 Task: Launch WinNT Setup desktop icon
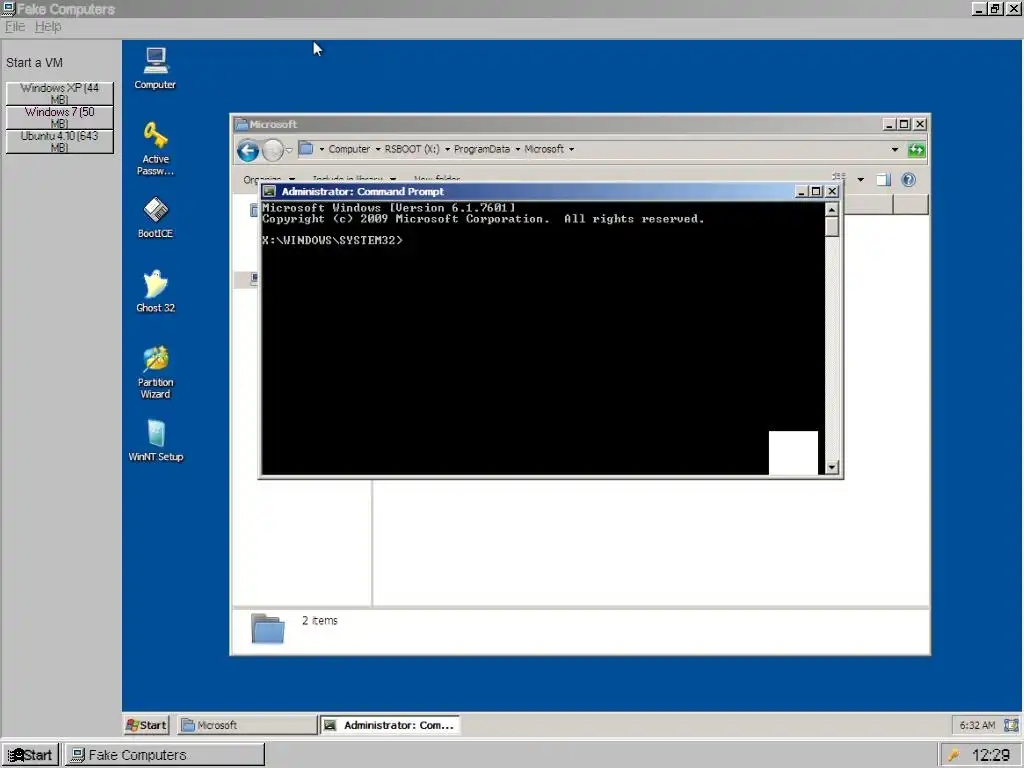[x=155, y=441]
